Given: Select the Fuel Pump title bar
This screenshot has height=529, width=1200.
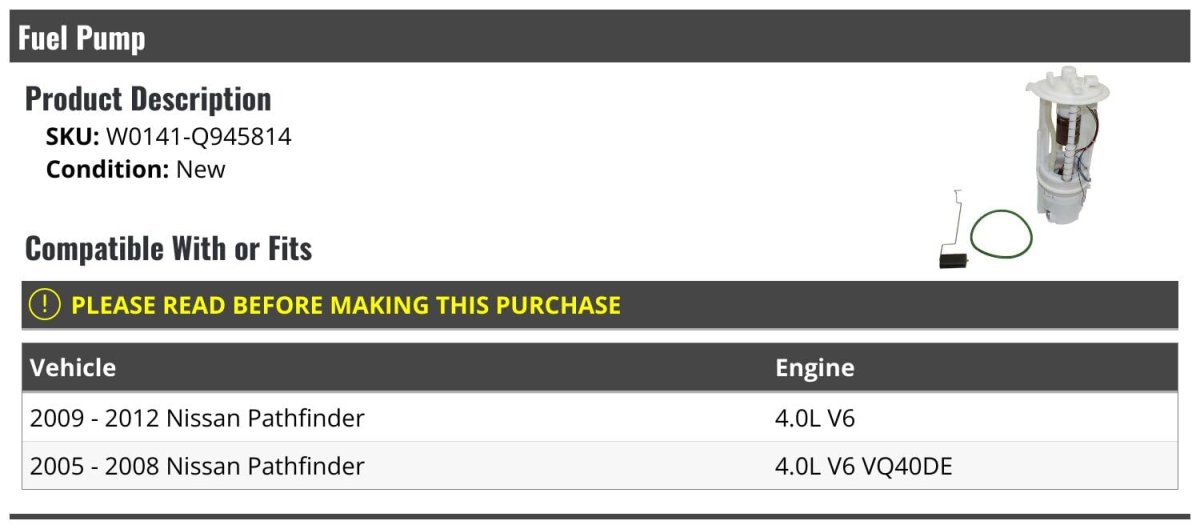Looking at the screenshot, I should (x=600, y=38).
